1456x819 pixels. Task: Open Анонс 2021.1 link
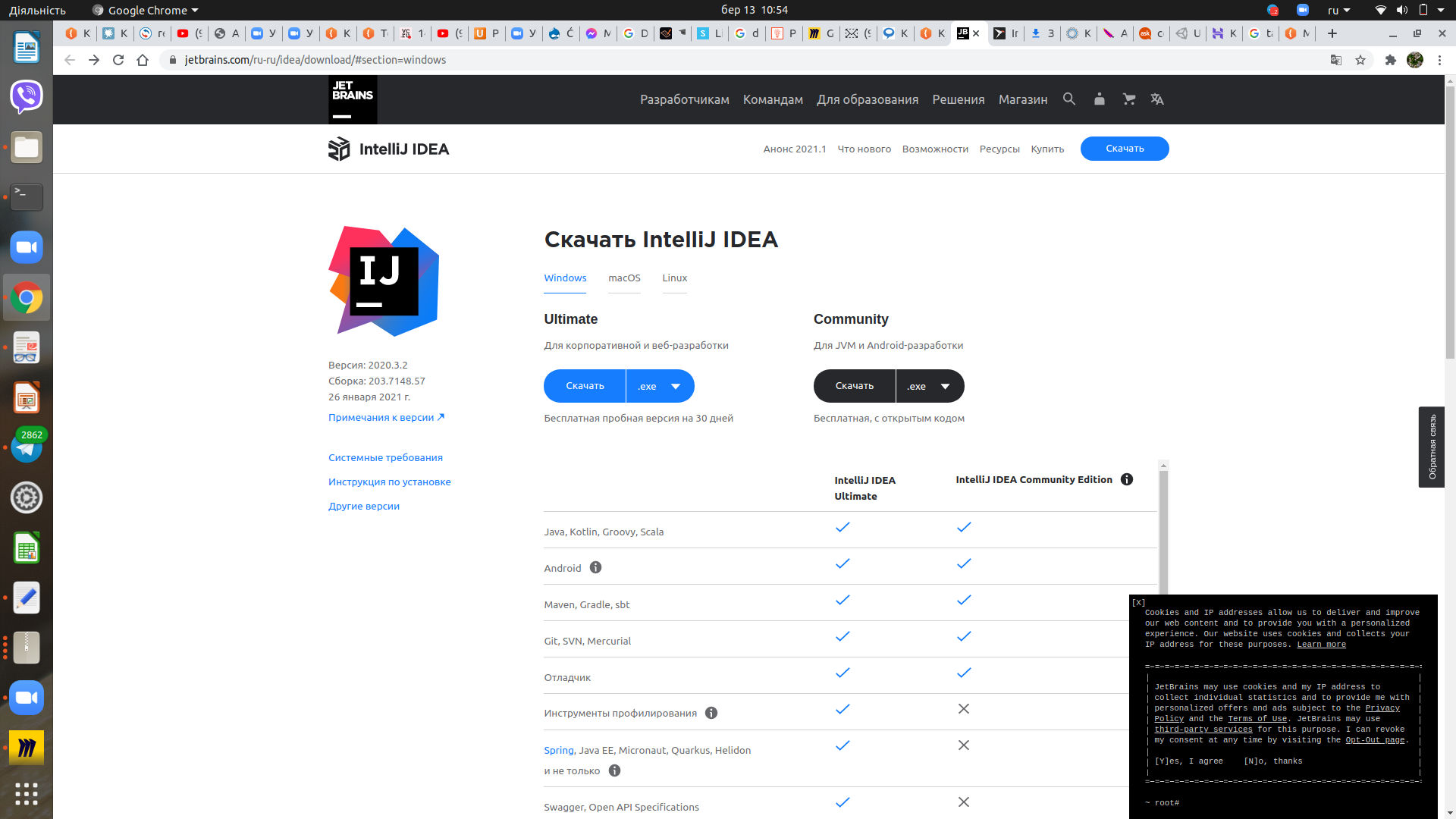[x=795, y=149]
